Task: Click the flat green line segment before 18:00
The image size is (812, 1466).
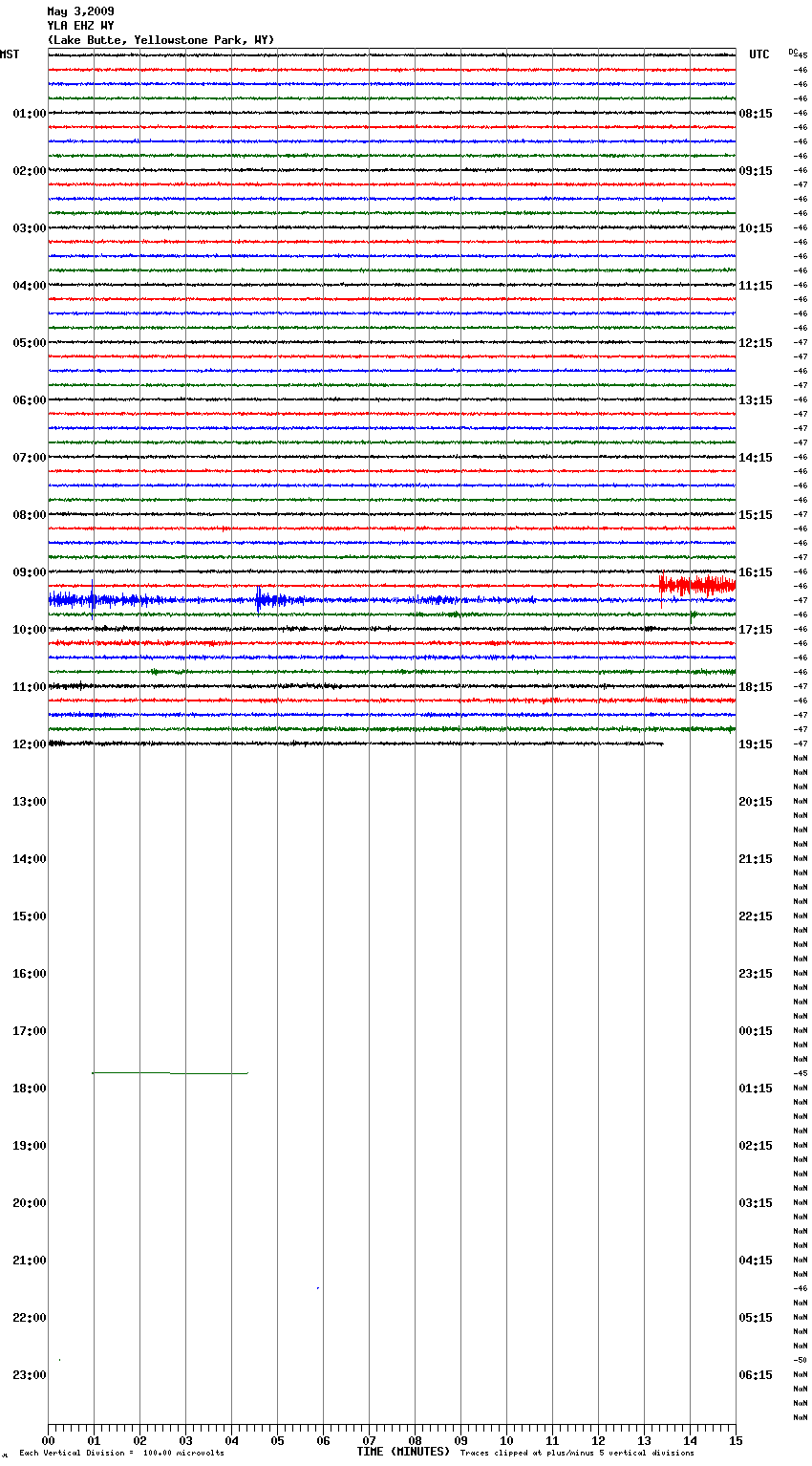Action: [x=170, y=1073]
